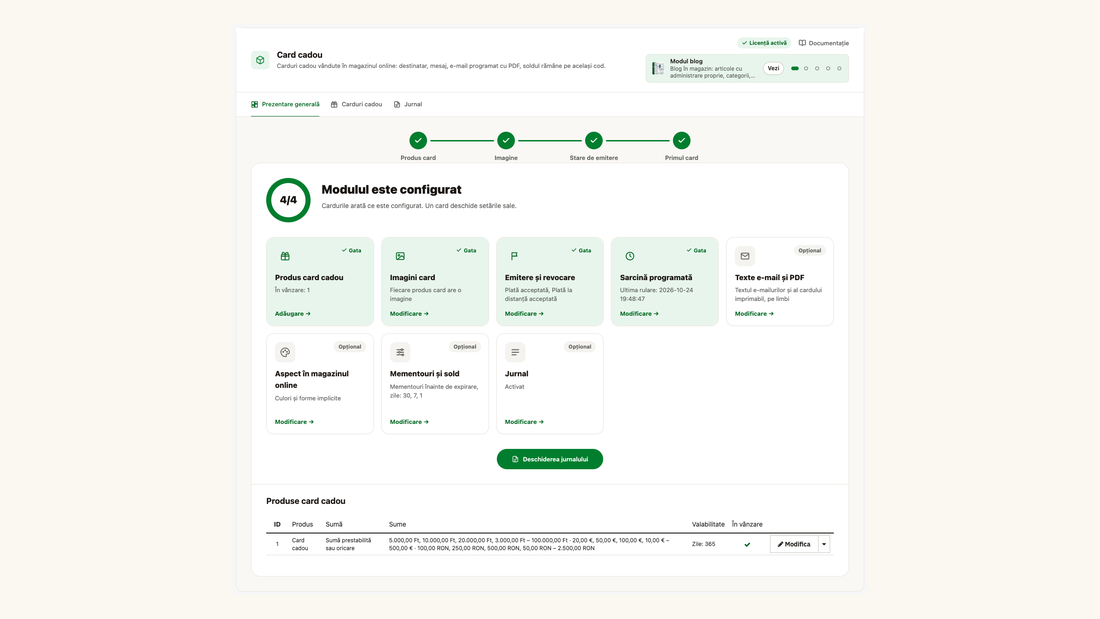Click Modificare under Sarcină programată

(x=639, y=314)
